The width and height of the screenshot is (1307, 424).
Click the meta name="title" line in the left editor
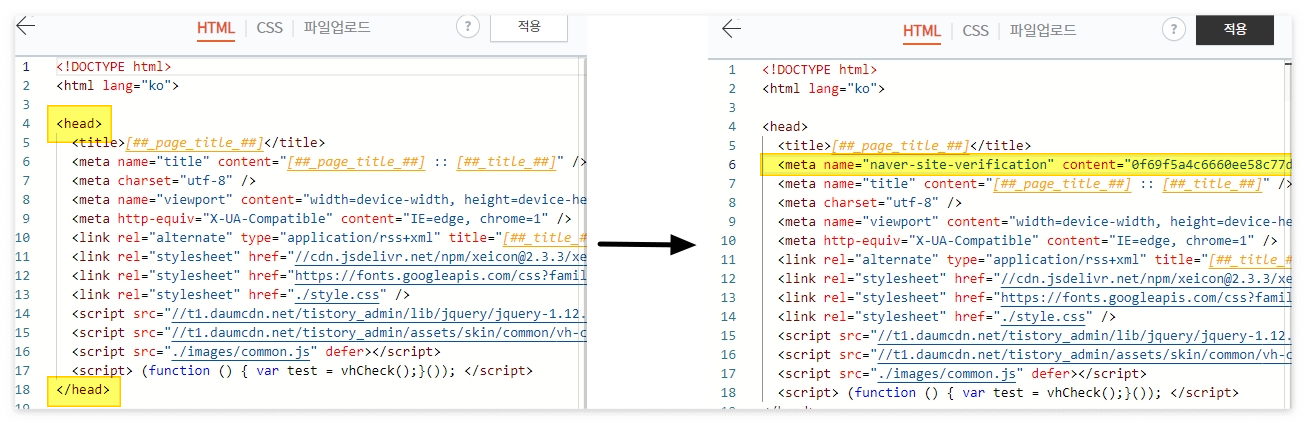point(329,162)
